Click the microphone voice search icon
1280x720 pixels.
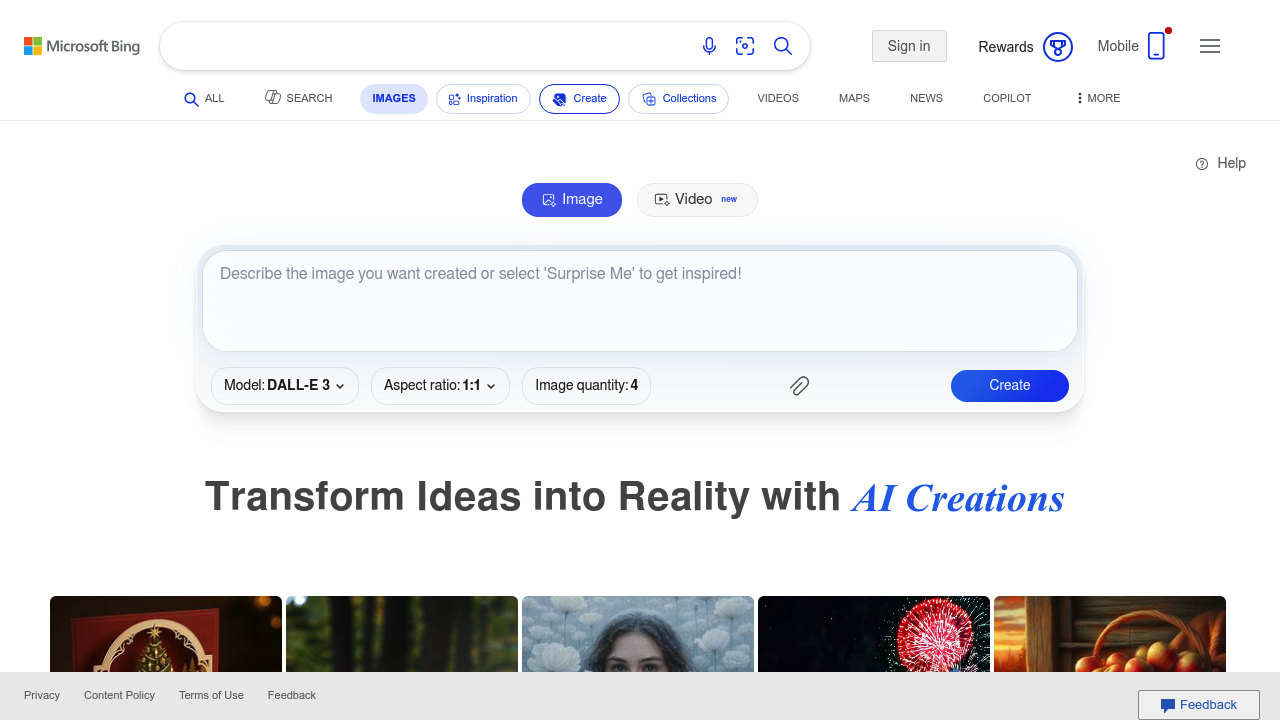(x=709, y=46)
